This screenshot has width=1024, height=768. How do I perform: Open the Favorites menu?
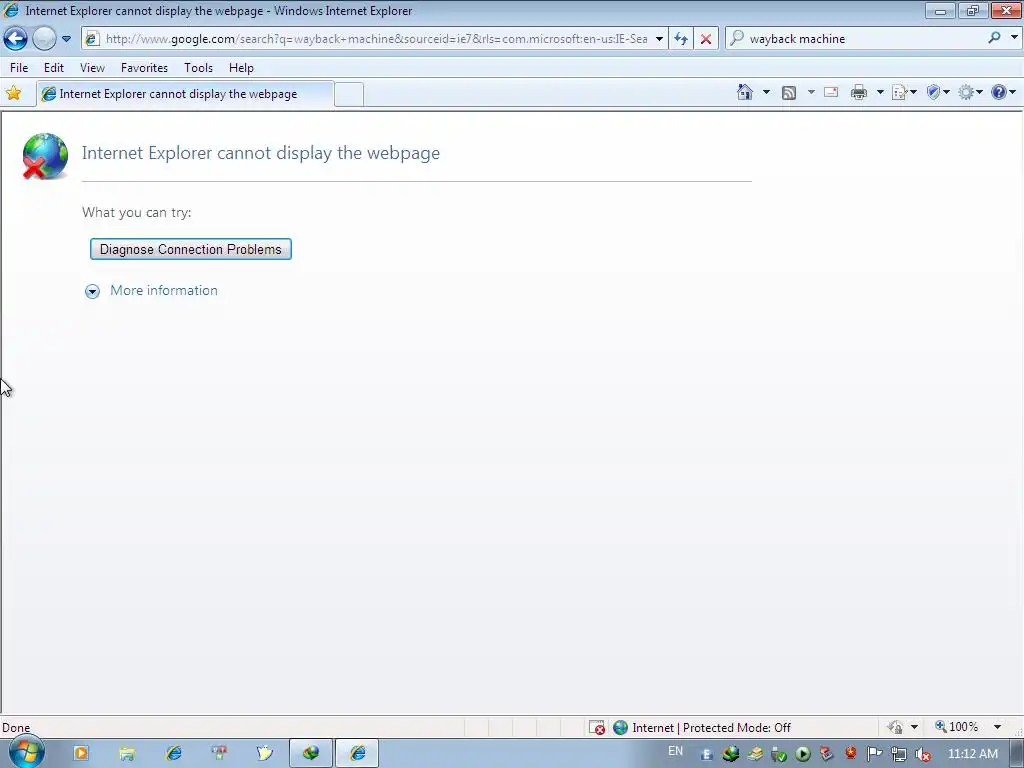pos(144,68)
